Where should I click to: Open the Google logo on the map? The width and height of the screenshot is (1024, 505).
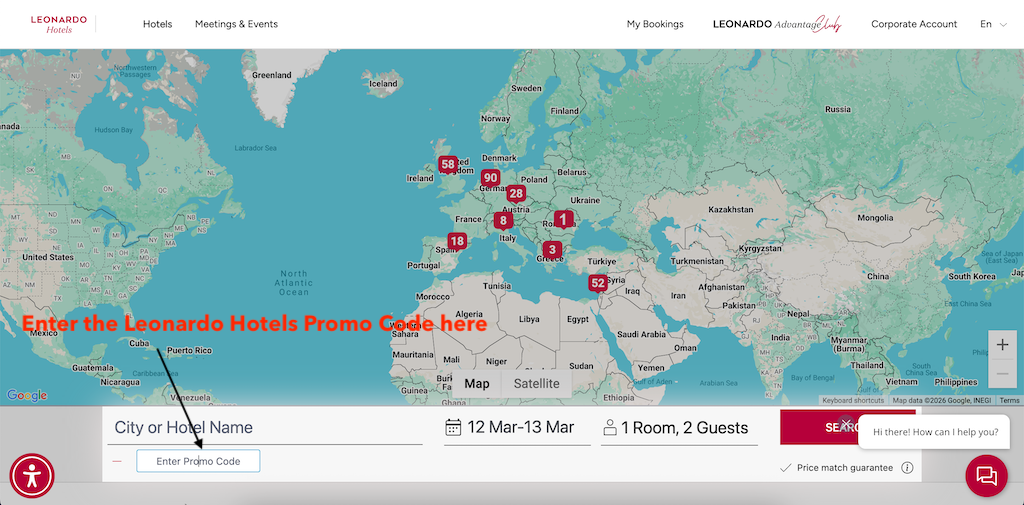click(x=27, y=395)
